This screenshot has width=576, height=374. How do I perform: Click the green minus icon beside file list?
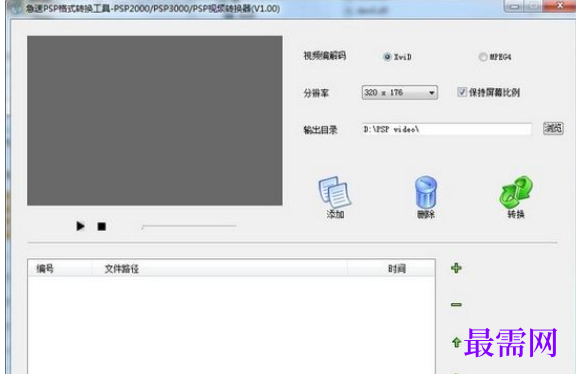(x=456, y=305)
